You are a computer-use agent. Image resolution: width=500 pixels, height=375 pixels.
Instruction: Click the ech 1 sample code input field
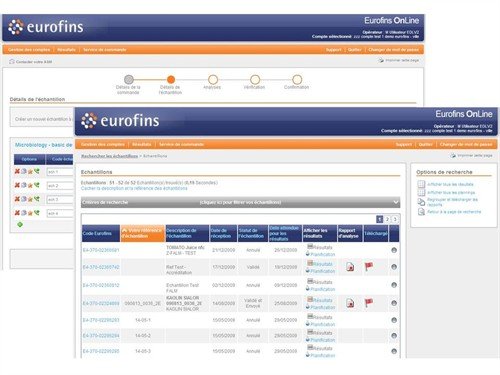pos(60,172)
